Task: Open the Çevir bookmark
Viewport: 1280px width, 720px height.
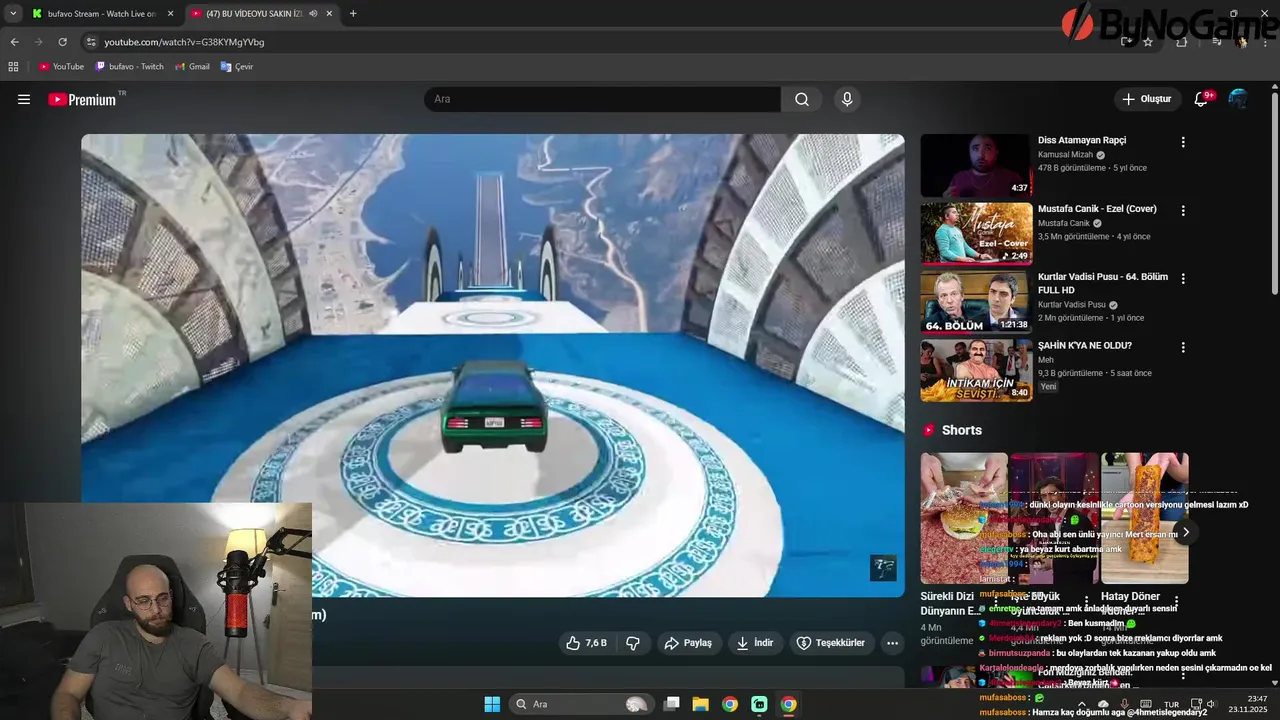Action: click(x=237, y=67)
